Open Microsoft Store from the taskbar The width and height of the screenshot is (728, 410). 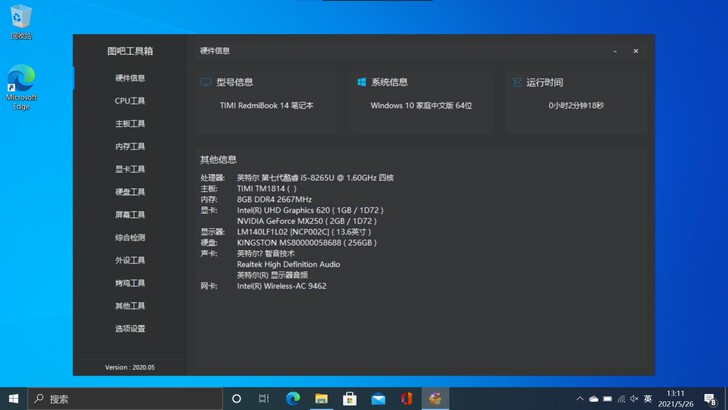coord(350,398)
